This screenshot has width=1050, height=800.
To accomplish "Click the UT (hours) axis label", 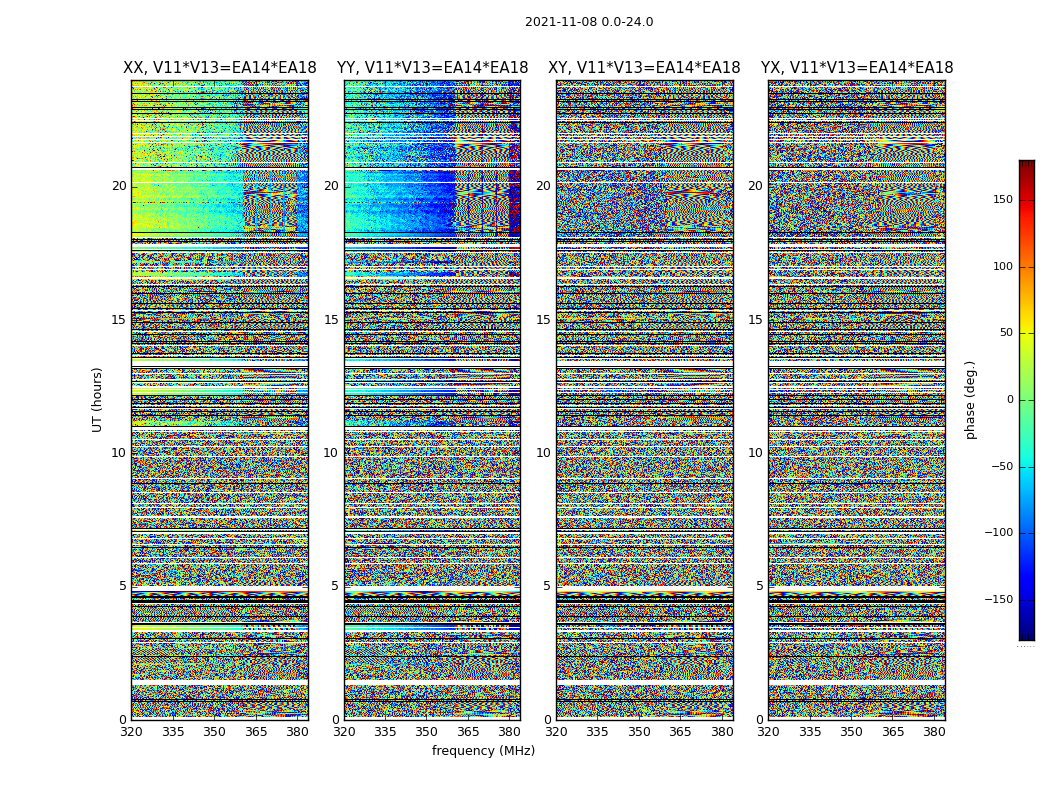I will [x=97, y=400].
